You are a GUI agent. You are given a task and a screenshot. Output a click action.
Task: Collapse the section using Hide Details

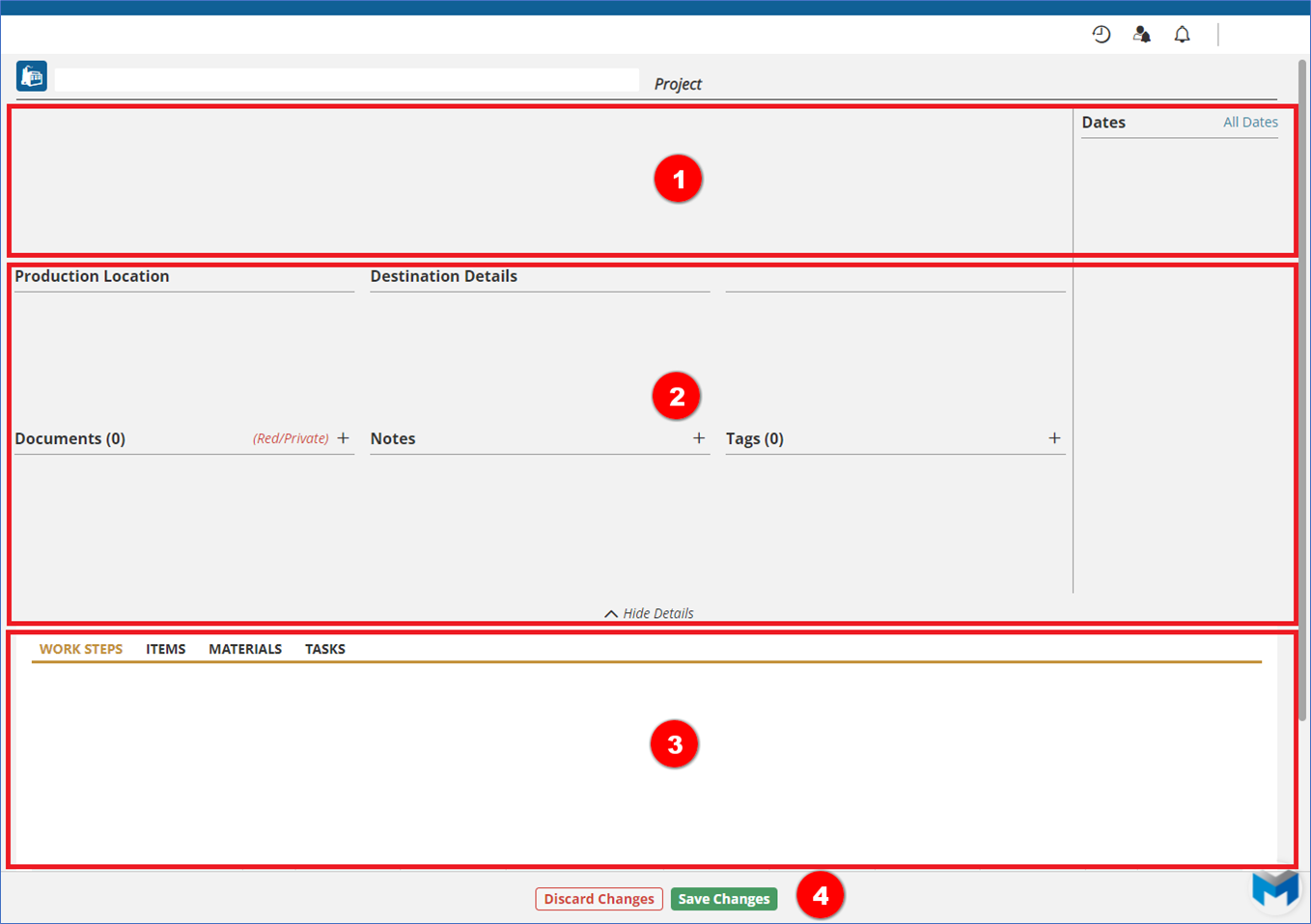coord(649,613)
